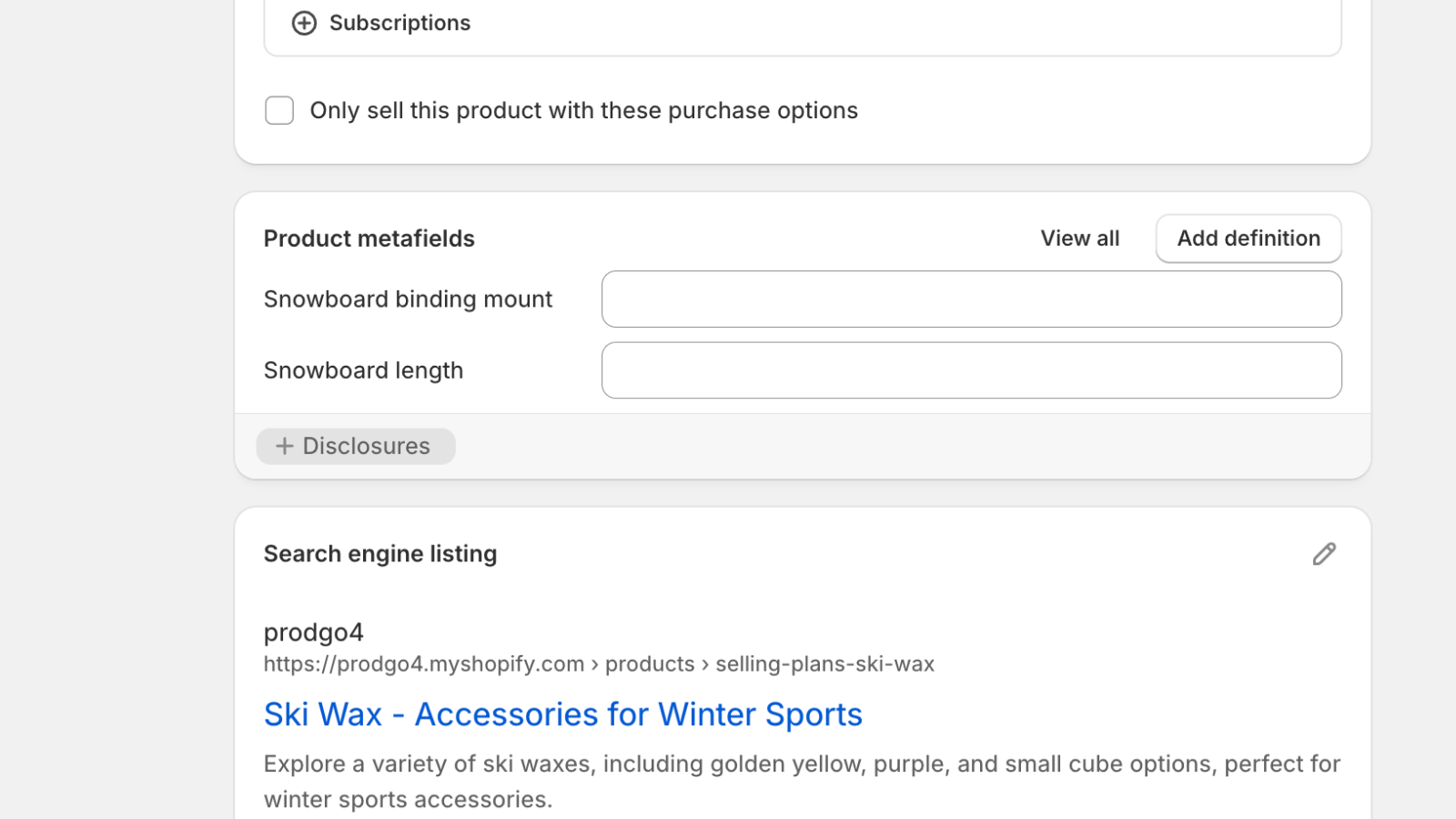Image resolution: width=1456 pixels, height=819 pixels.
Task: Click 'Only sell this product' checkbox label text
Action: [x=583, y=110]
